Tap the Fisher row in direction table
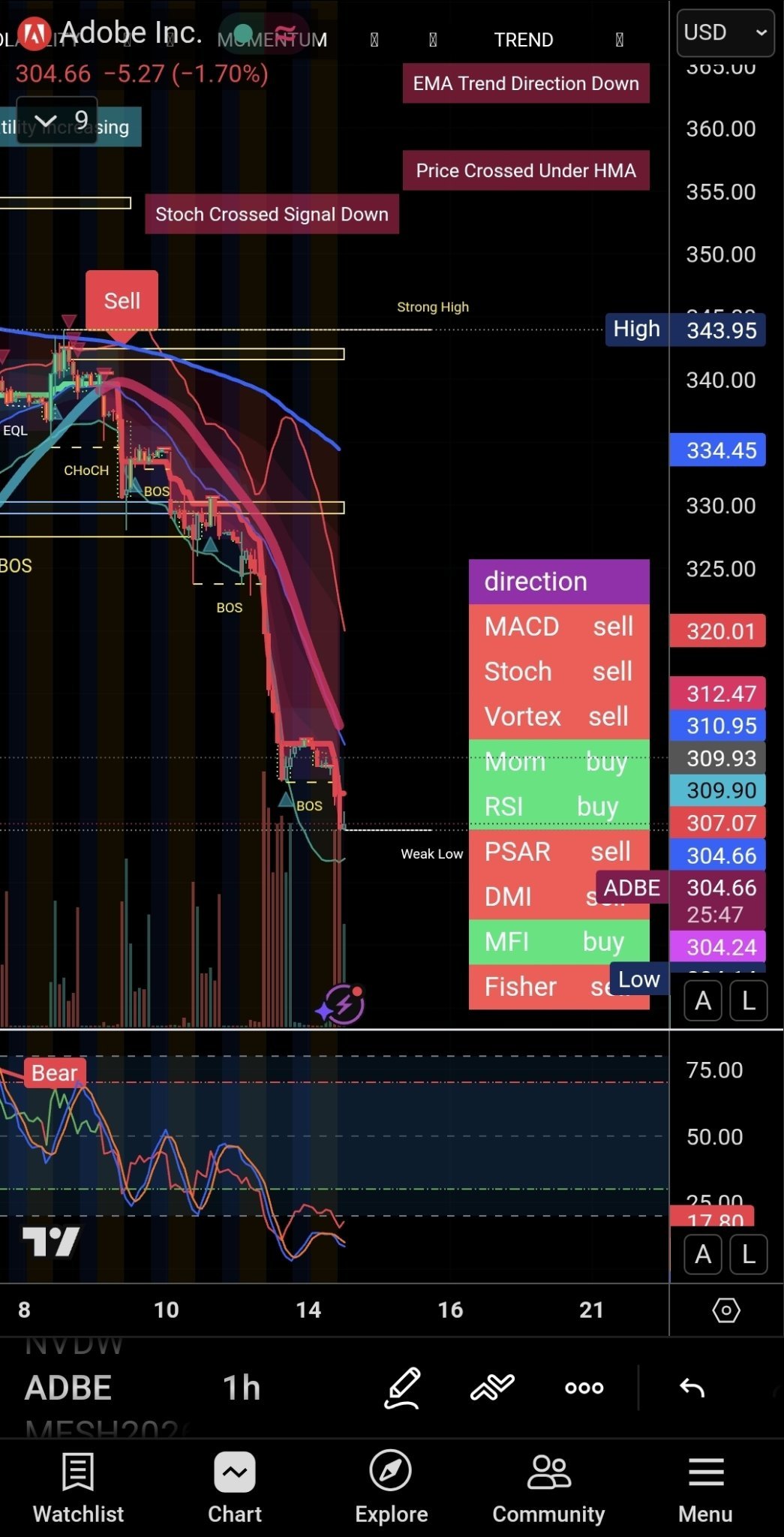This screenshot has width=784, height=1537. click(559, 987)
